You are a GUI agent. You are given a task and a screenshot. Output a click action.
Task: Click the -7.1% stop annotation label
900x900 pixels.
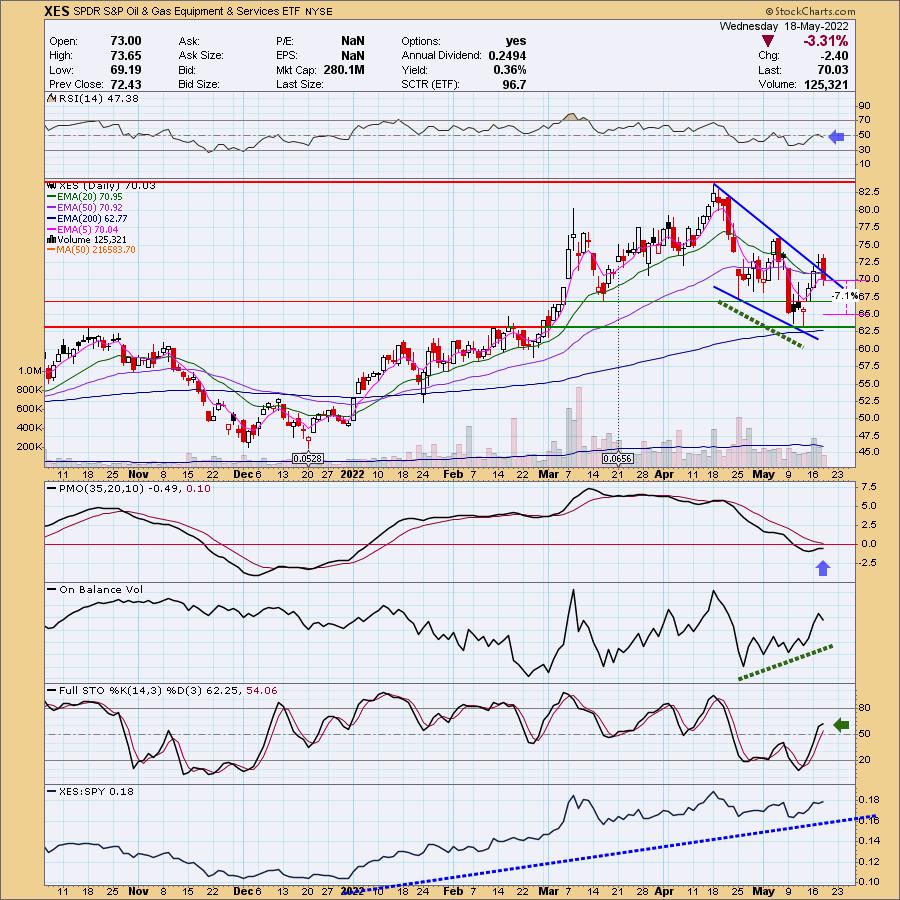tap(845, 296)
